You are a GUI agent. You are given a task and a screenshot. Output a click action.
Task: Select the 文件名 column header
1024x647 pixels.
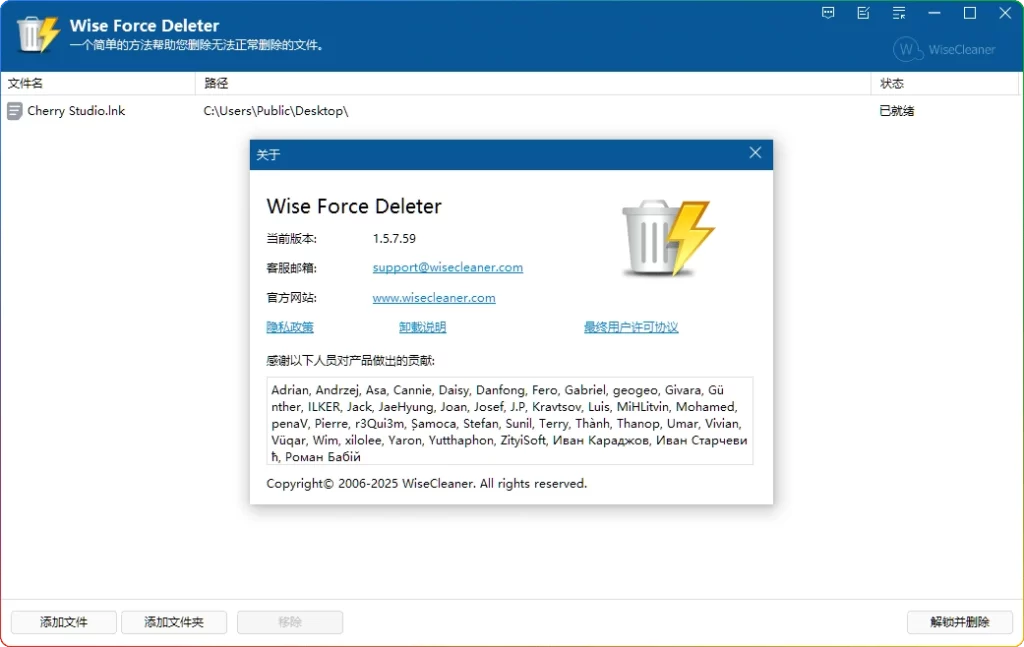coord(26,83)
